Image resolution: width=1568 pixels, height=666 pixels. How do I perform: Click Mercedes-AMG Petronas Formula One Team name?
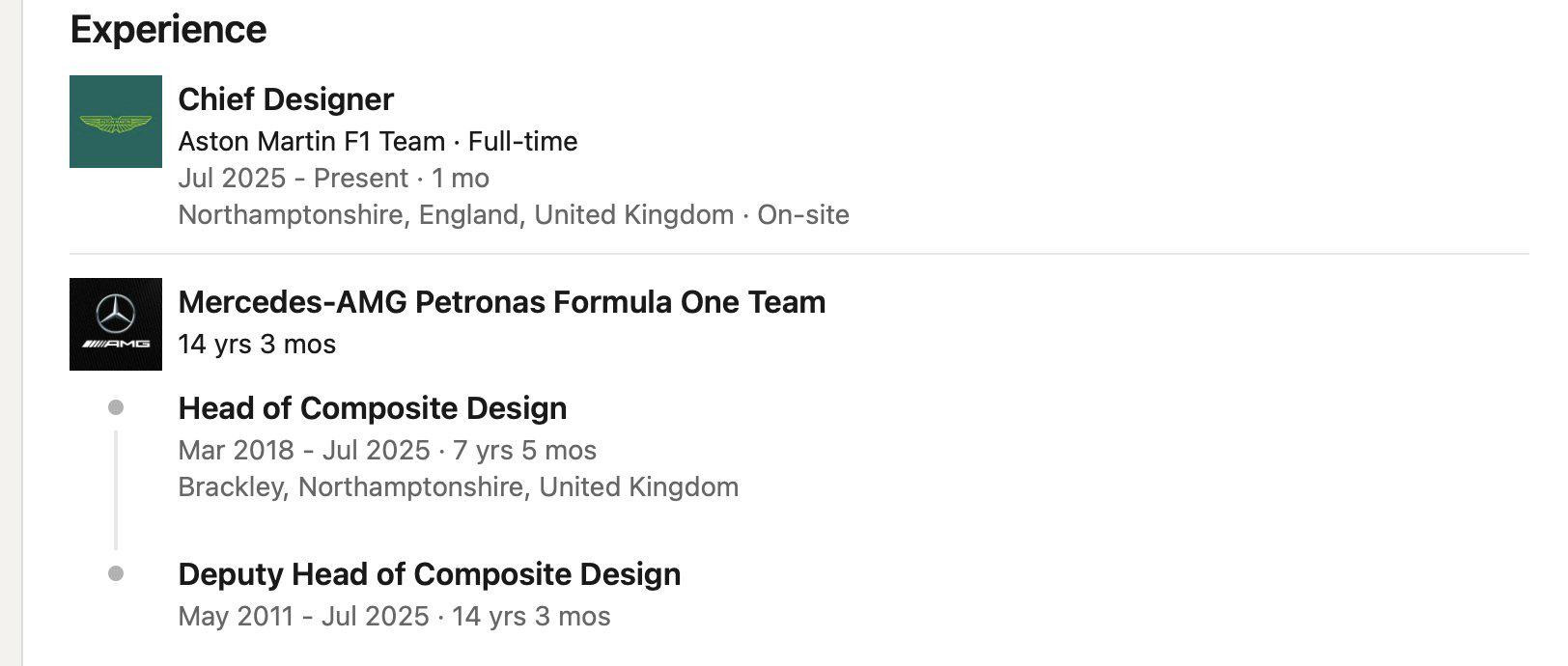point(501,302)
